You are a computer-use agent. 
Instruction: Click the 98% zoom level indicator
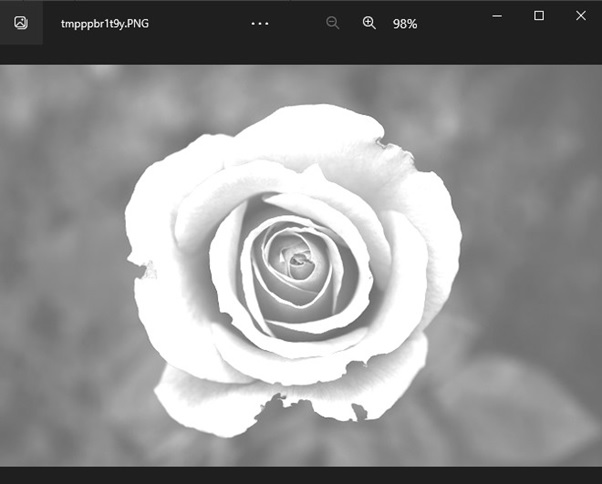[x=405, y=24]
